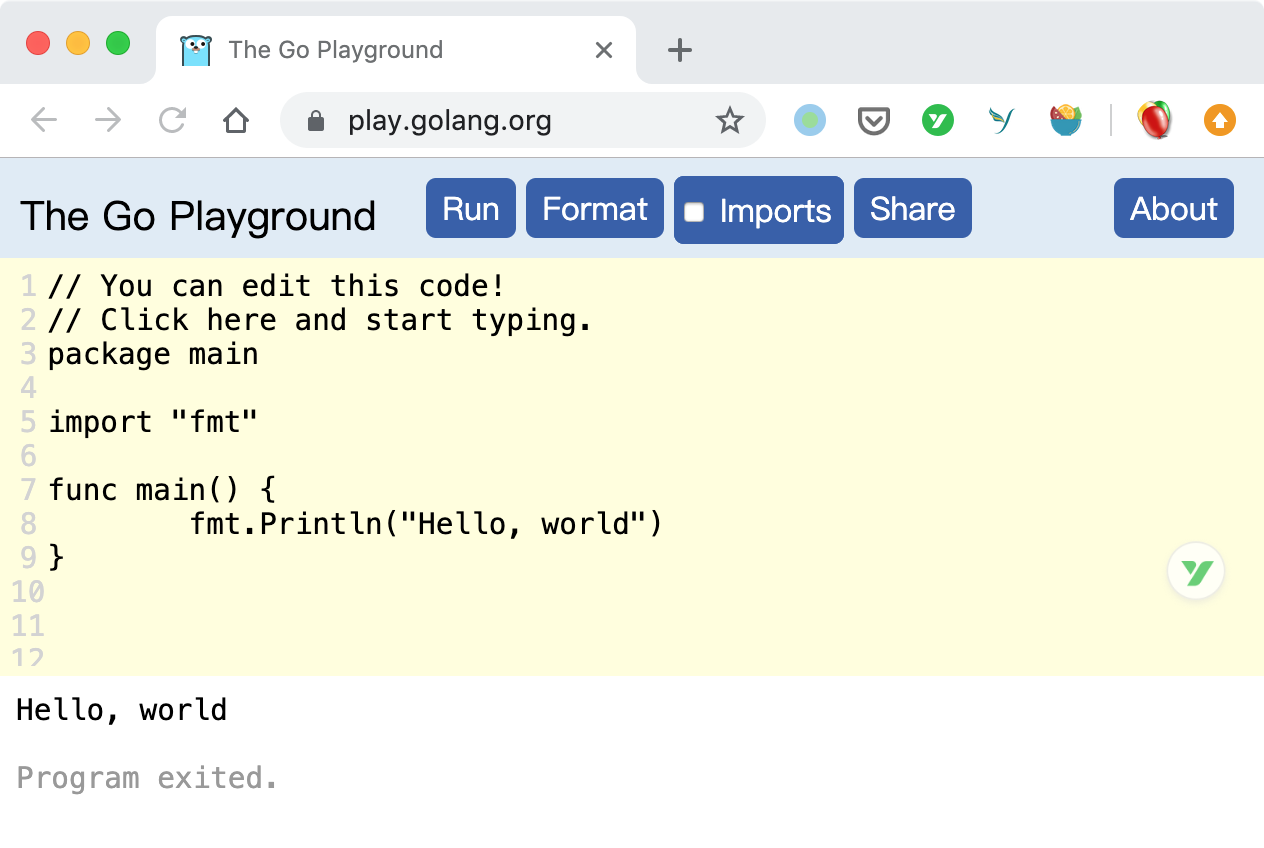This screenshot has width=1264, height=848.
Task: Click the salad bowl extension icon
Action: coord(1065,121)
